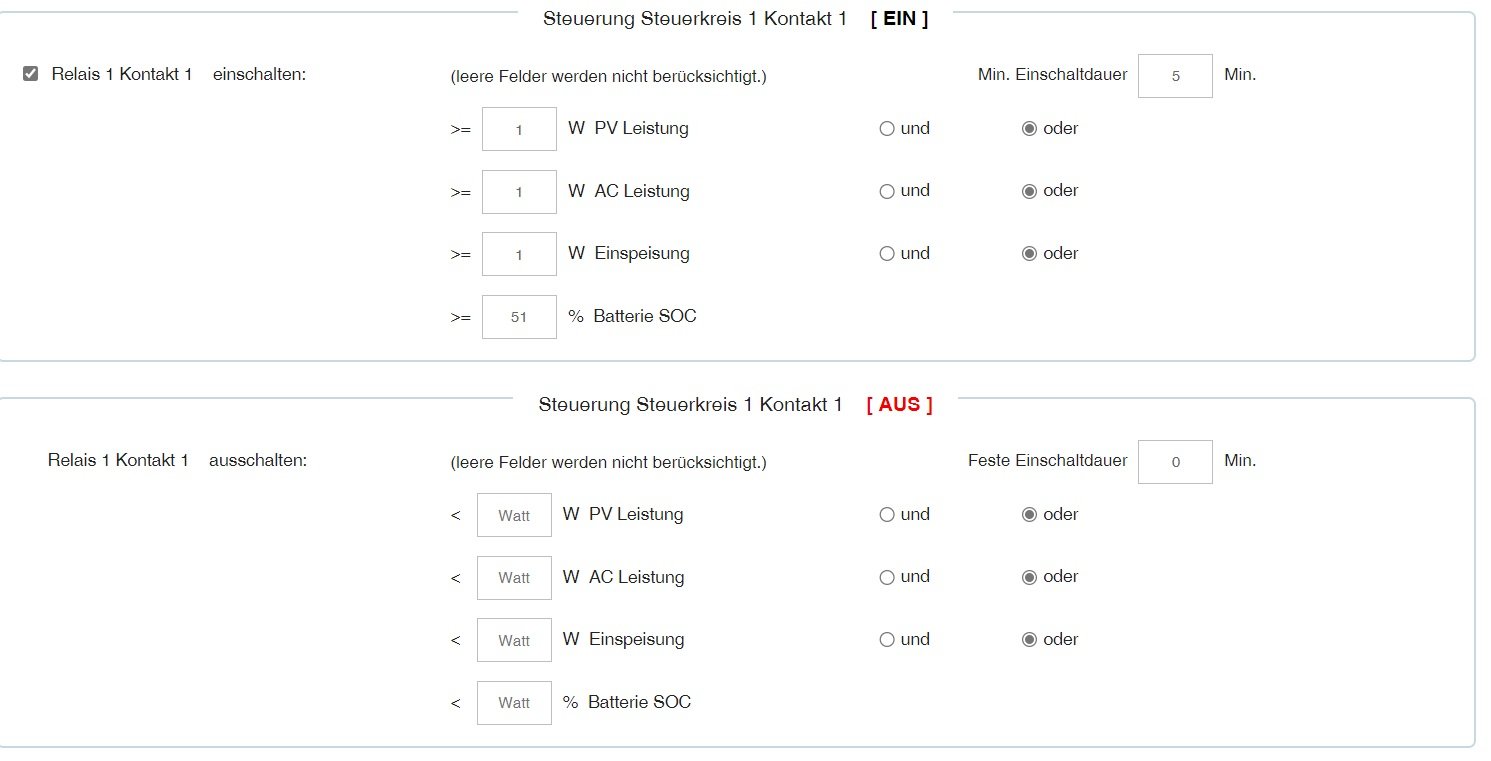Select 'und' for Einspeisung in AUS section

[887, 640]
